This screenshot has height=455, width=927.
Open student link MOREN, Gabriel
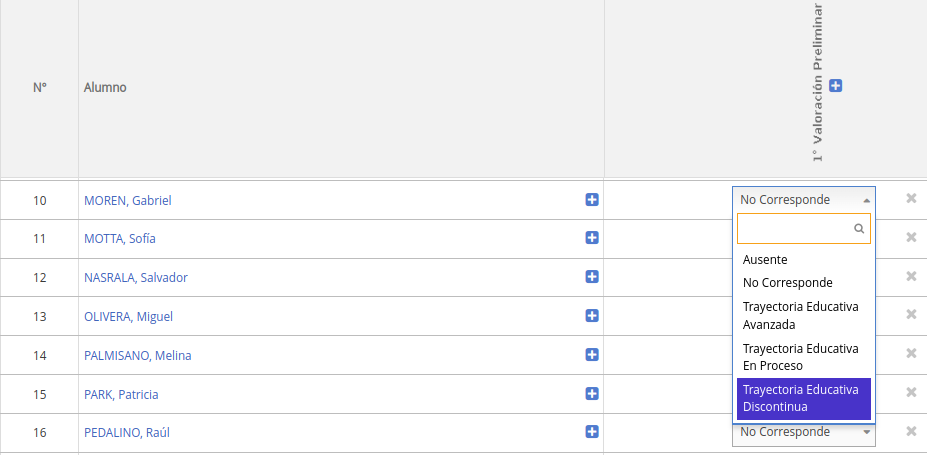[128, 200]
